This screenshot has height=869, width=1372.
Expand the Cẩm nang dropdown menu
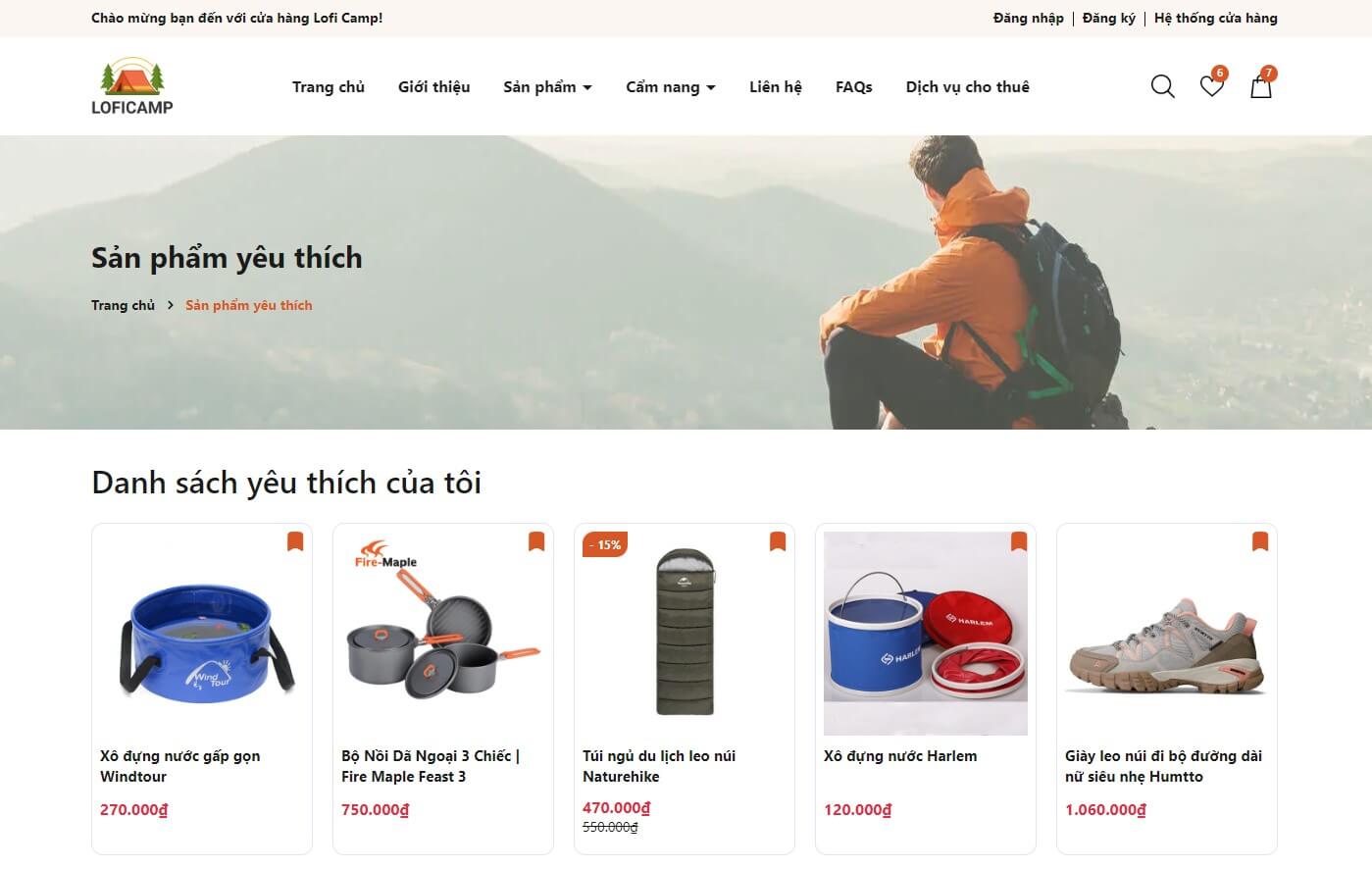671,86
